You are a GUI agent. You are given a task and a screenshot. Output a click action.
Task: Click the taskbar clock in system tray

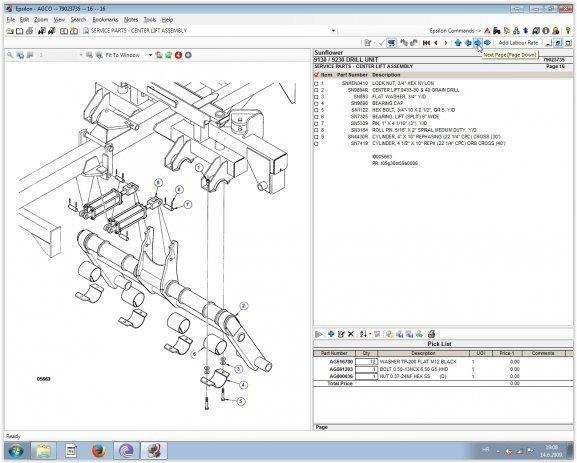(x=551, y=451)
